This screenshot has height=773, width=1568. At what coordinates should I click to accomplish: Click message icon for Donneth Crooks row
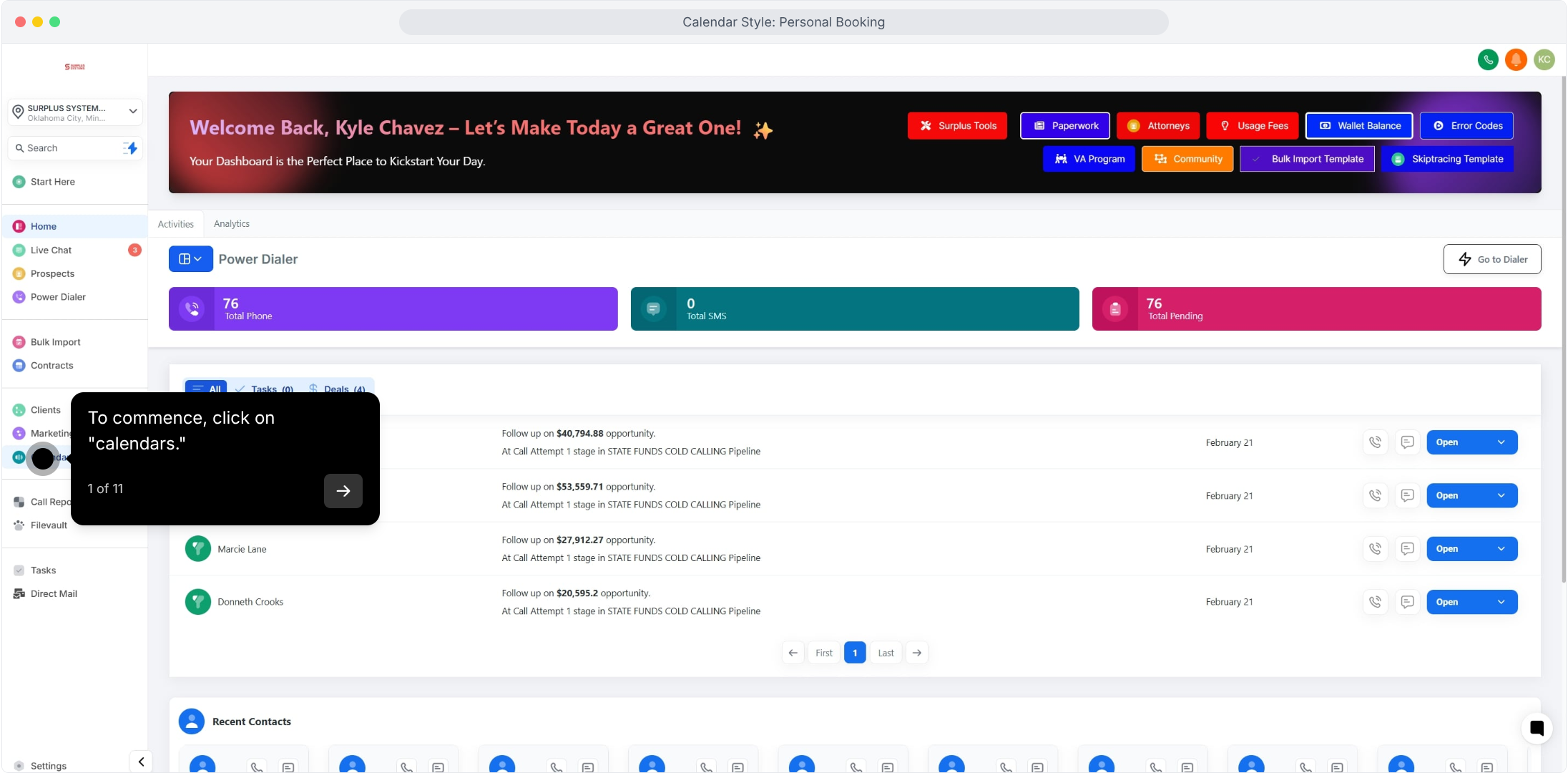[x=1407, y=602]
